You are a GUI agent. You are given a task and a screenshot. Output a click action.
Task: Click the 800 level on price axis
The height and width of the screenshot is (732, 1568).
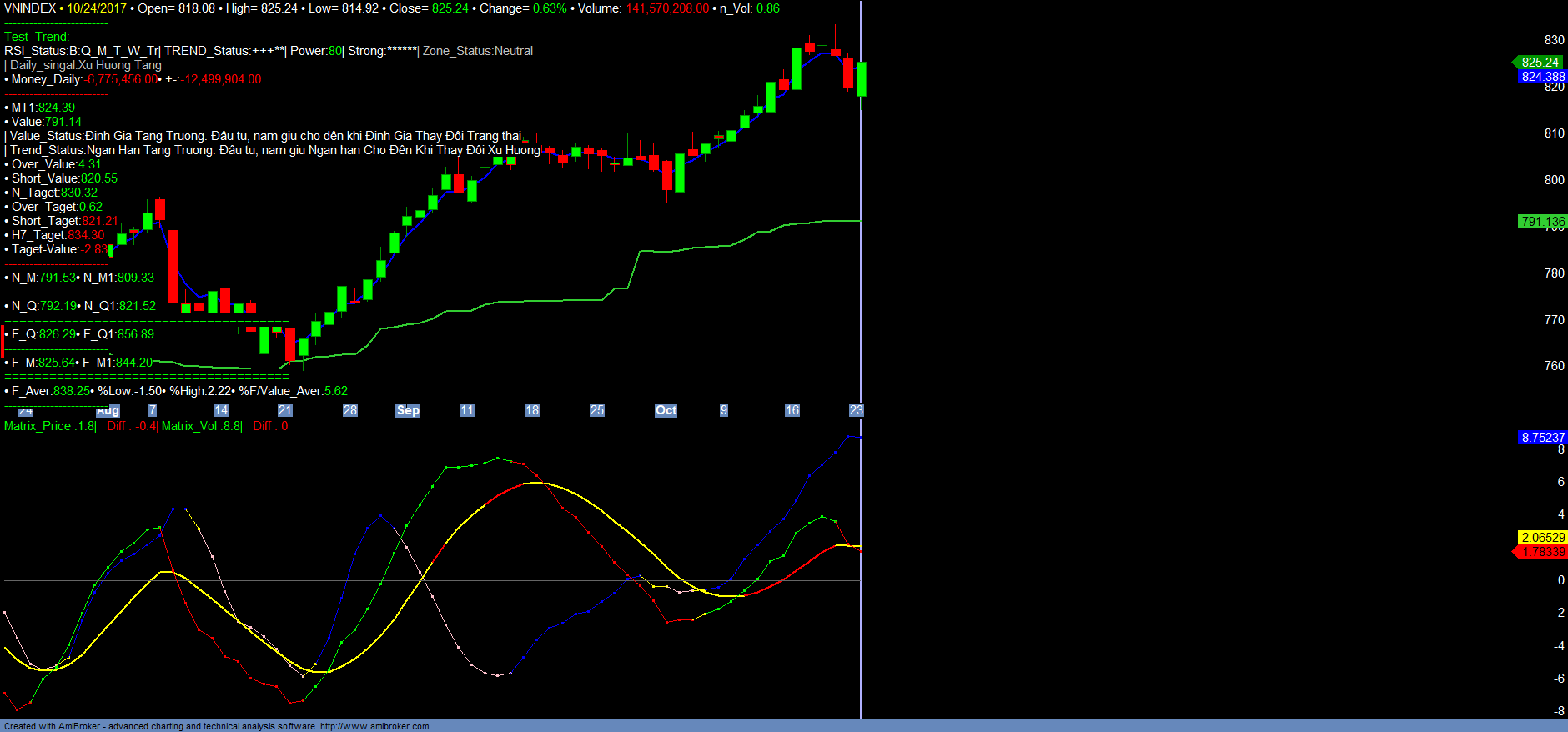pyautogui.click(x=1554, y=180)
